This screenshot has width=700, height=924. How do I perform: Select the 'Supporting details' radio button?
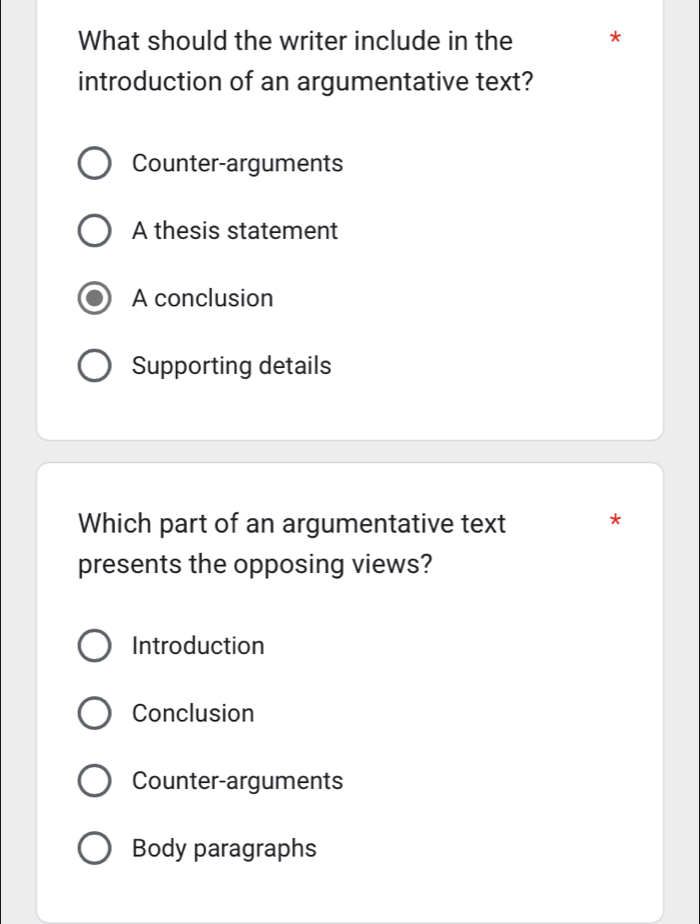(x=95, y=367)
